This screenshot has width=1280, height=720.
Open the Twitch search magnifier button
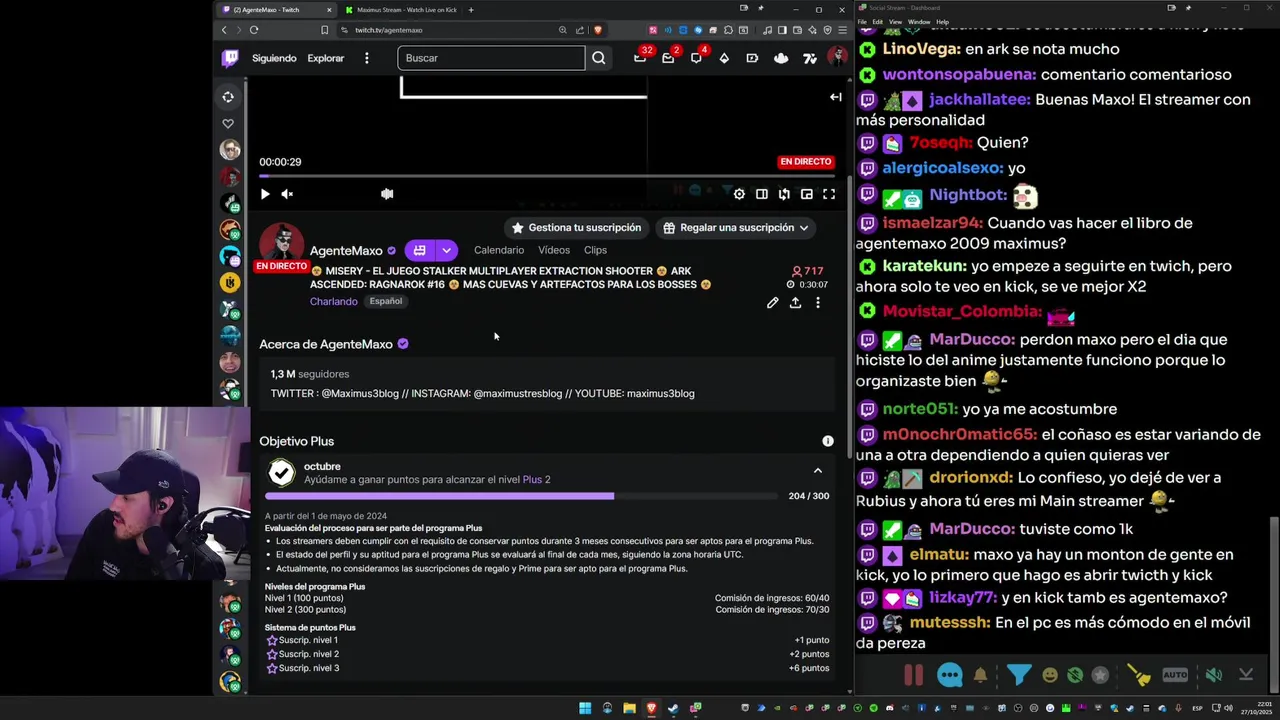coord(598,58)
